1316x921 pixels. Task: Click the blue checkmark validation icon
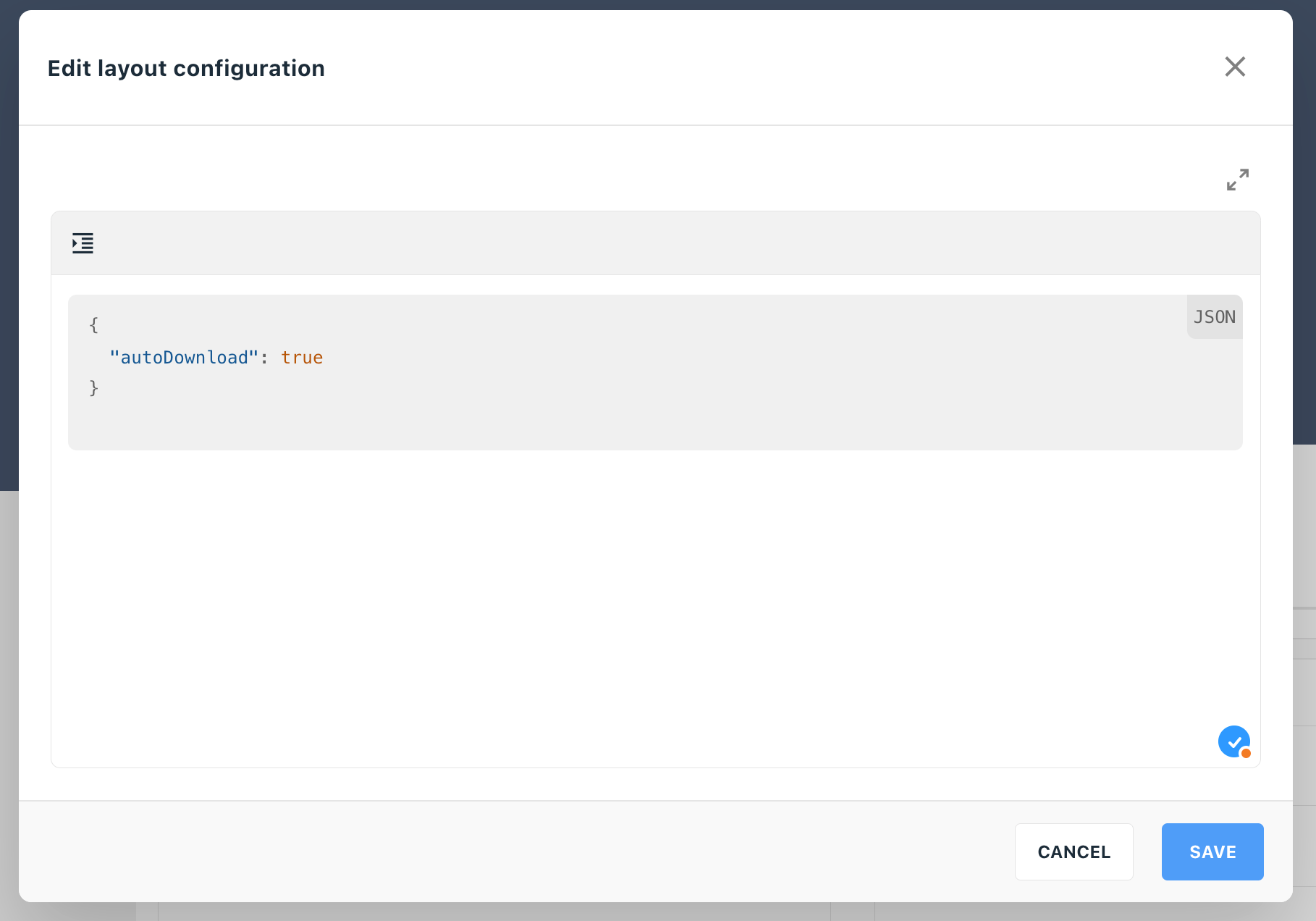point(1233,741)
